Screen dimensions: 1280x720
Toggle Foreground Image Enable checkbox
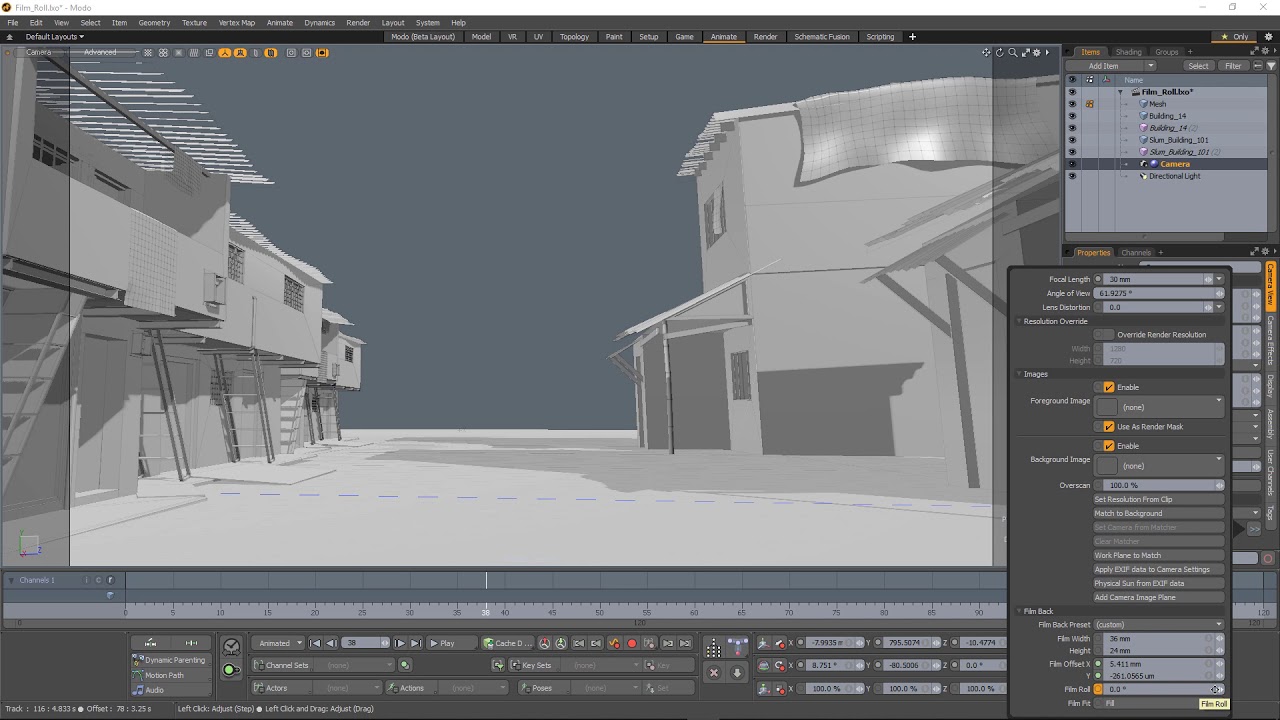(1108, 387)
